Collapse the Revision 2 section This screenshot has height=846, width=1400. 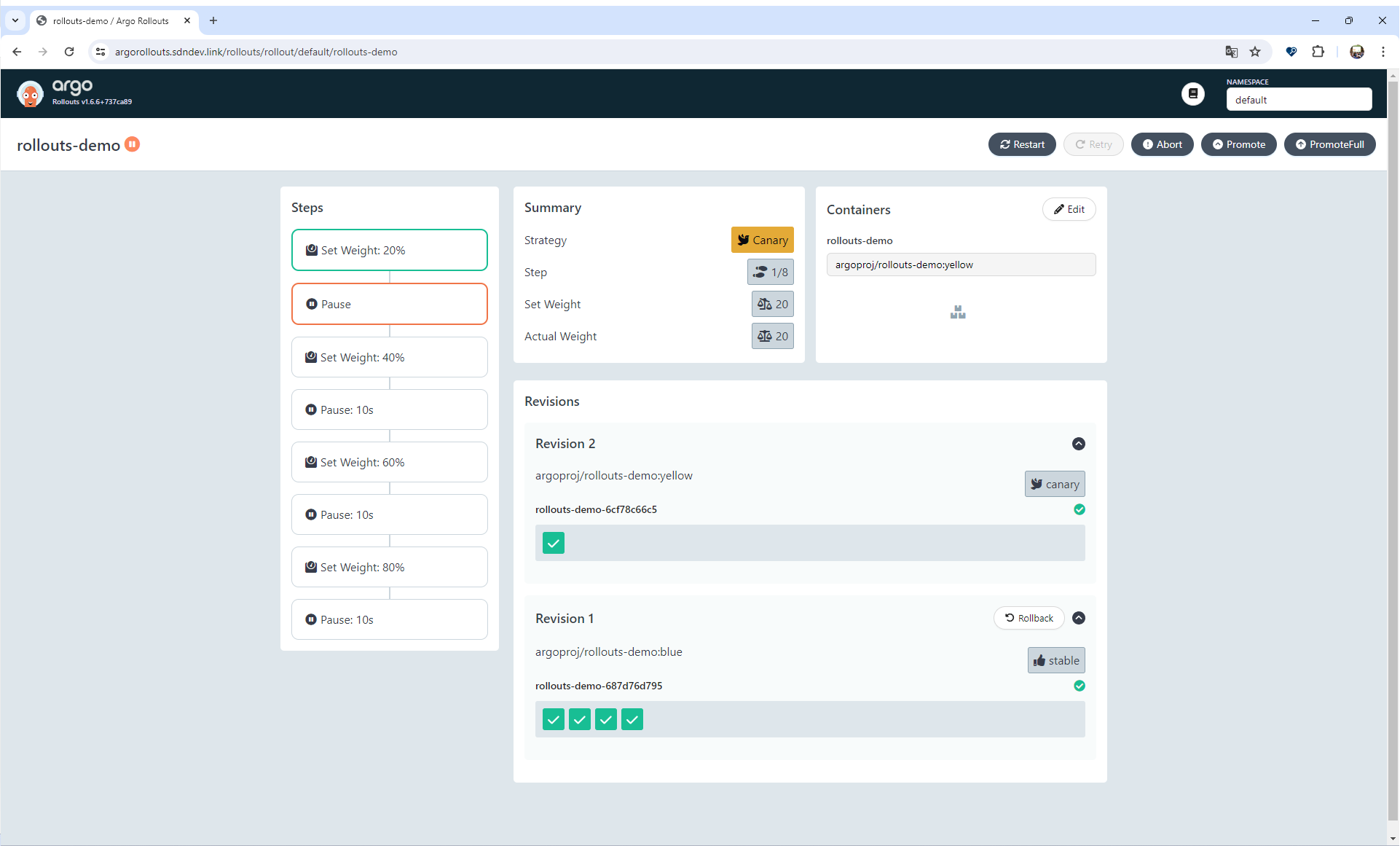[1079, 444]
